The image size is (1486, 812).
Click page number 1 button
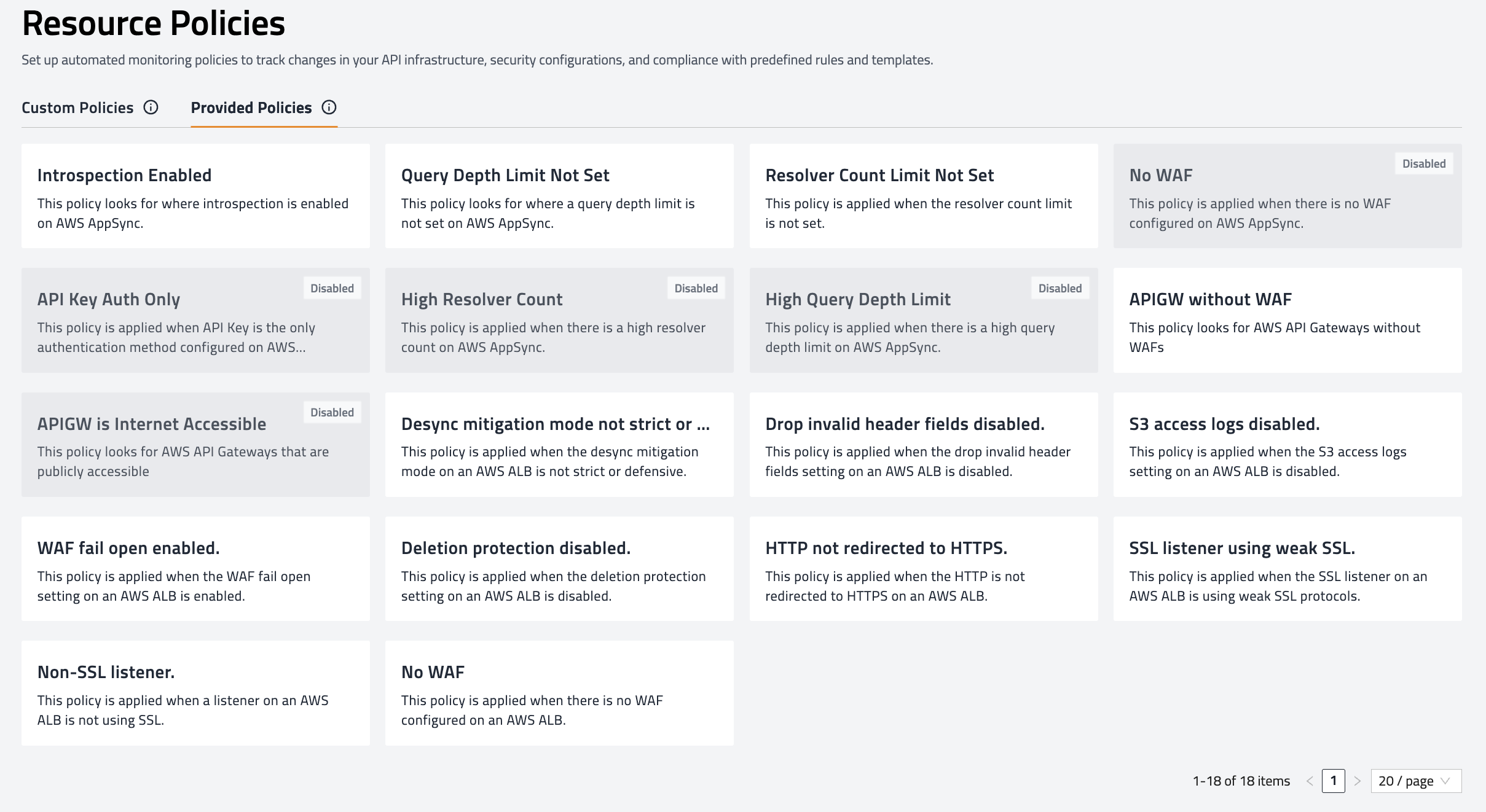[1333, 781]
